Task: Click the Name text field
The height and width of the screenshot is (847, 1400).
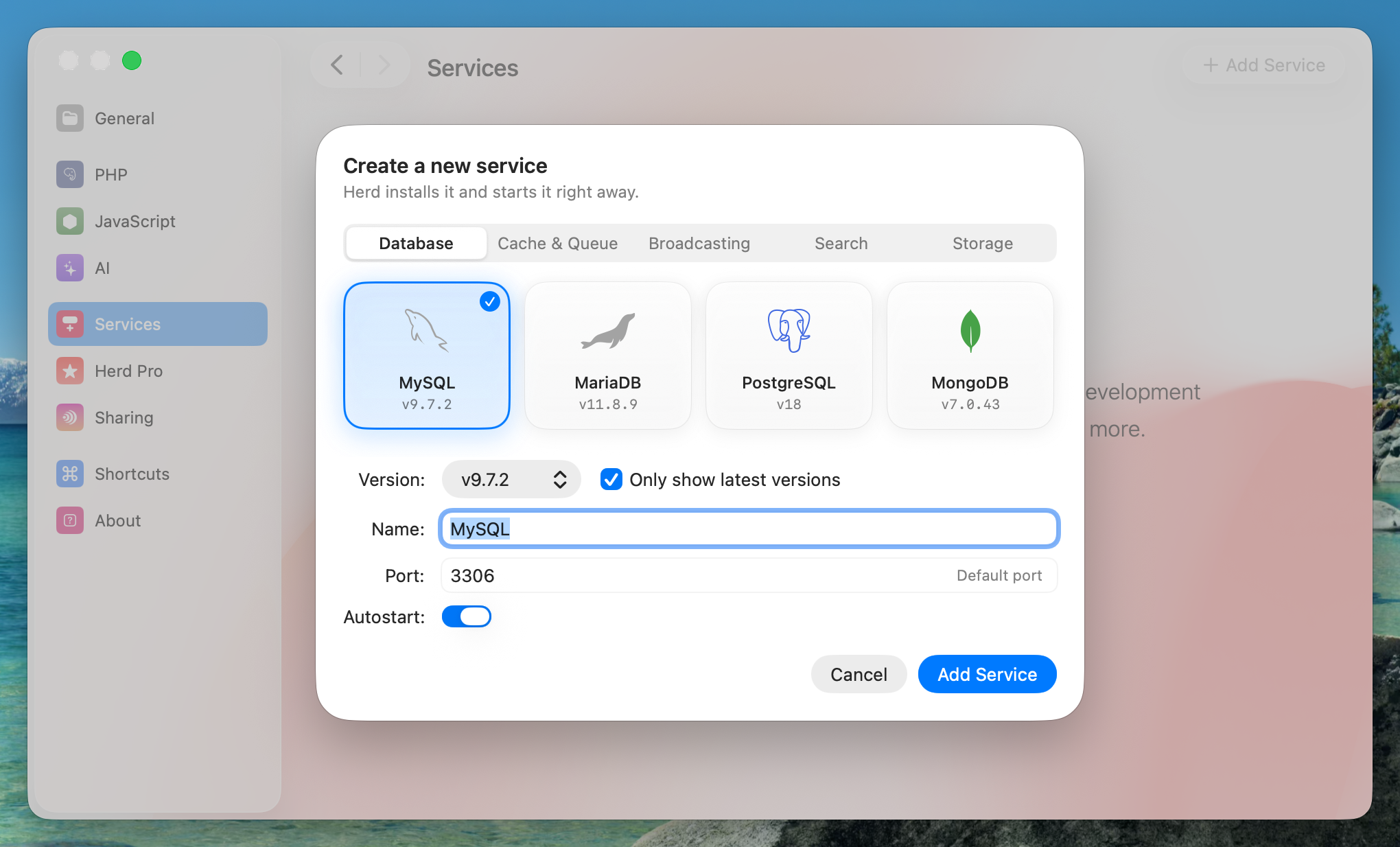Action: [x=749, y=529]
